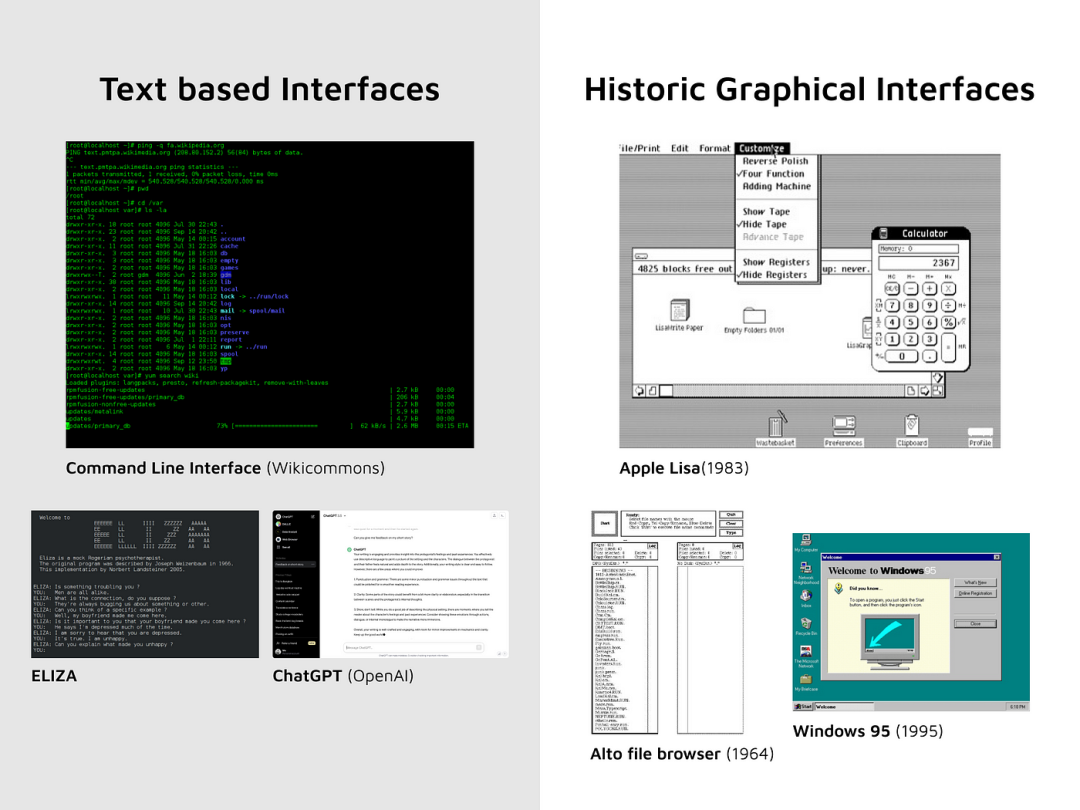Open the Recycle Bin icon
The width and height of the screenshot is (1080, 810).
[806, 625]
